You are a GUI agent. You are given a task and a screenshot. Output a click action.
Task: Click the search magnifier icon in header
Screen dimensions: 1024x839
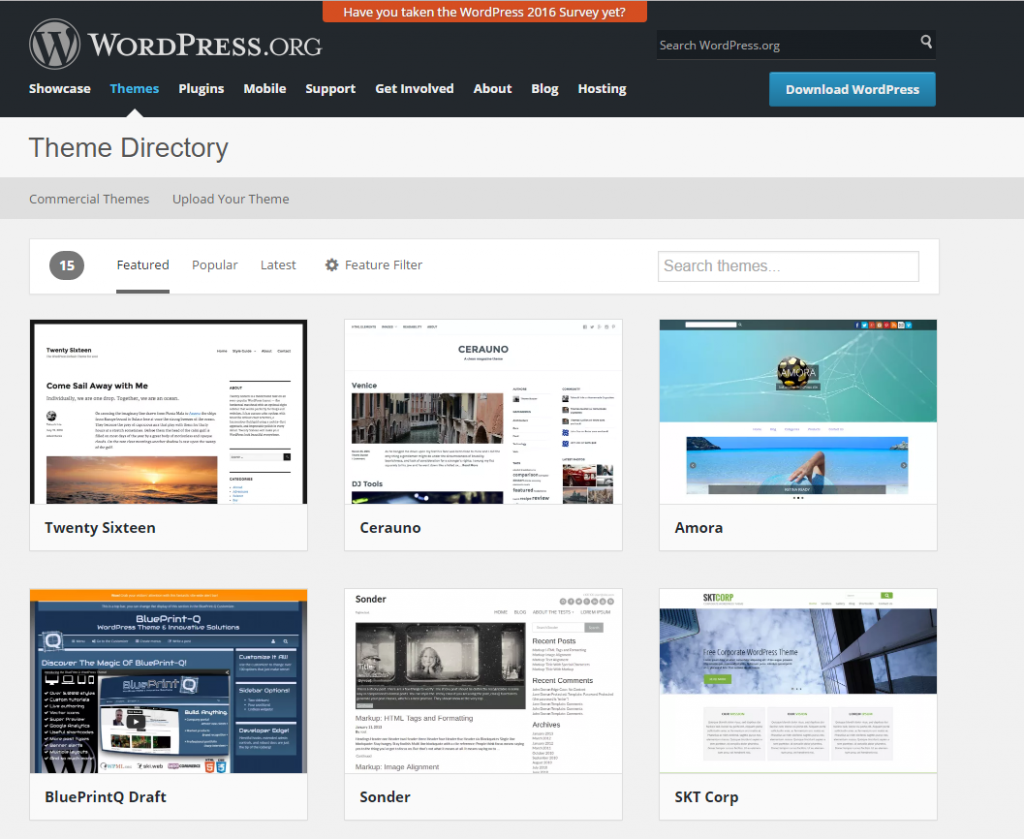pos(926,42)
